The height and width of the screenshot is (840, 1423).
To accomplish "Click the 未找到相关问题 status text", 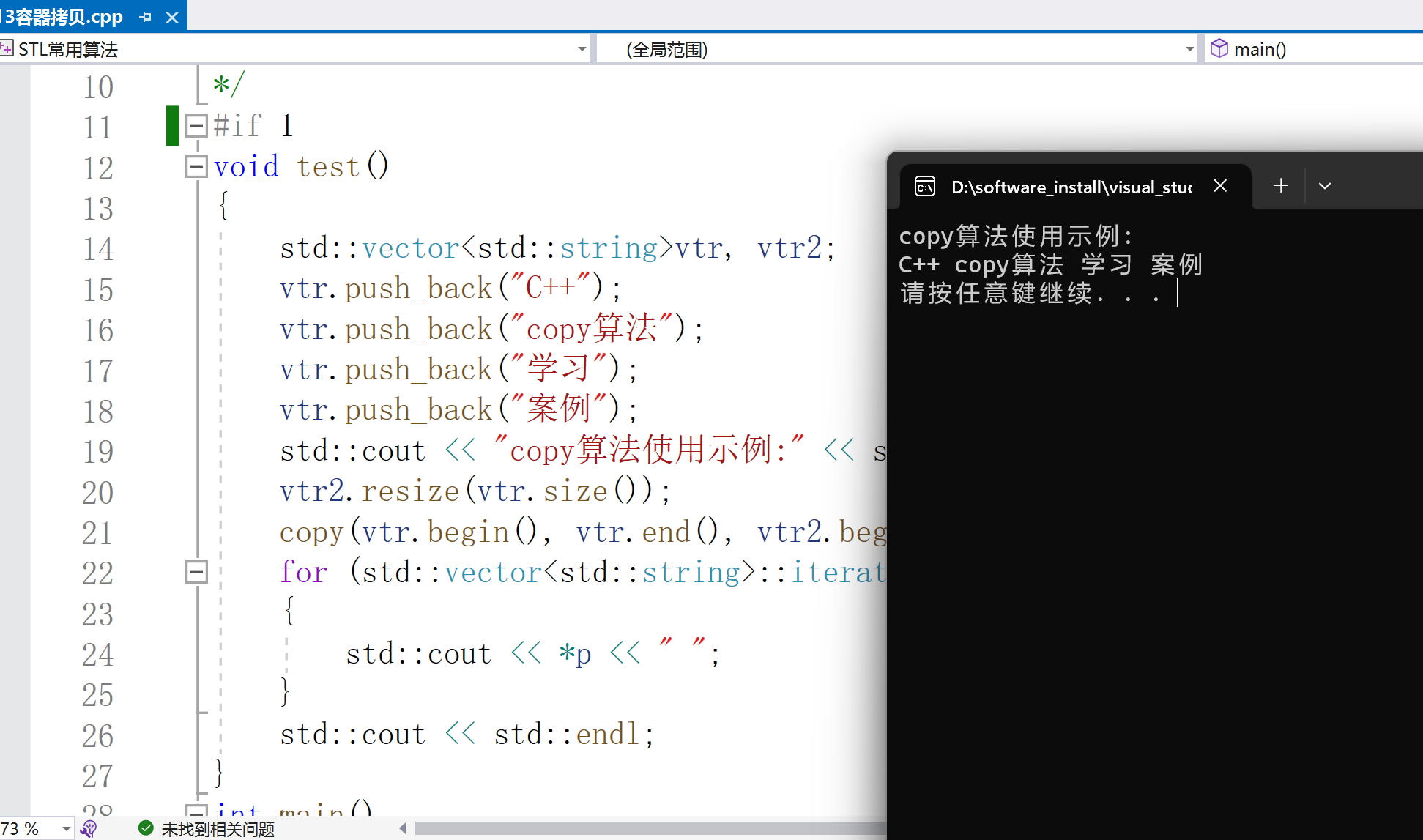I will point(218,828).
